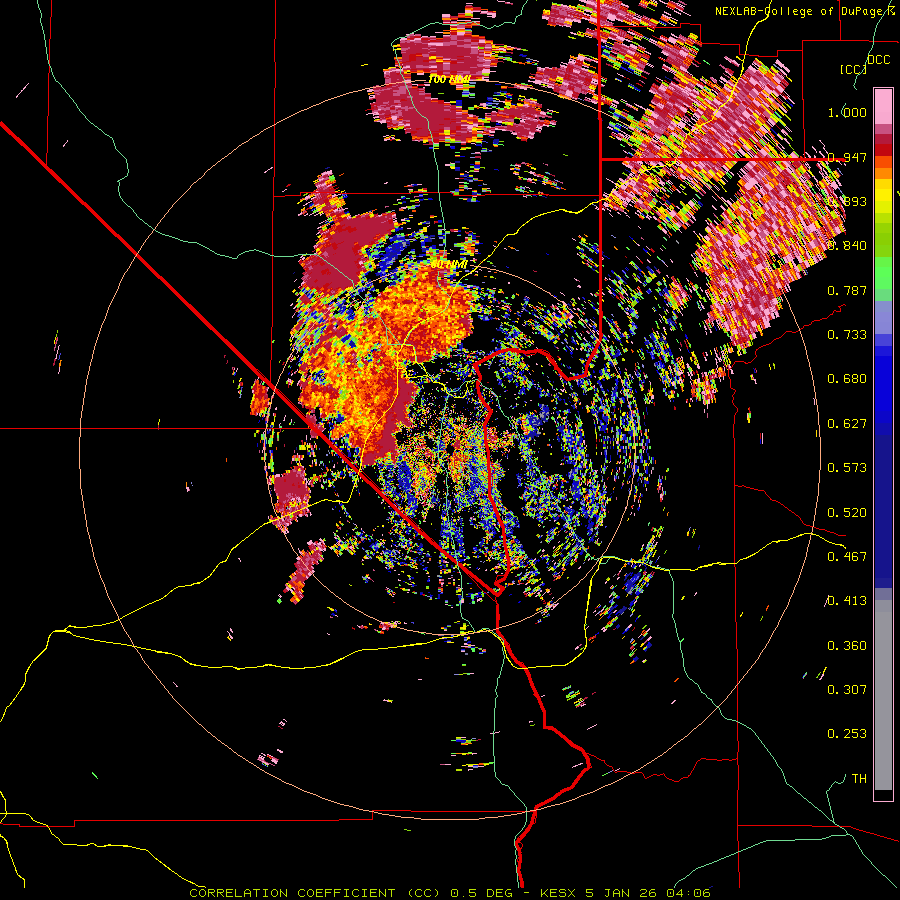Select the 0.787 scale value
The image size is (900, 900).
[847, 290]
